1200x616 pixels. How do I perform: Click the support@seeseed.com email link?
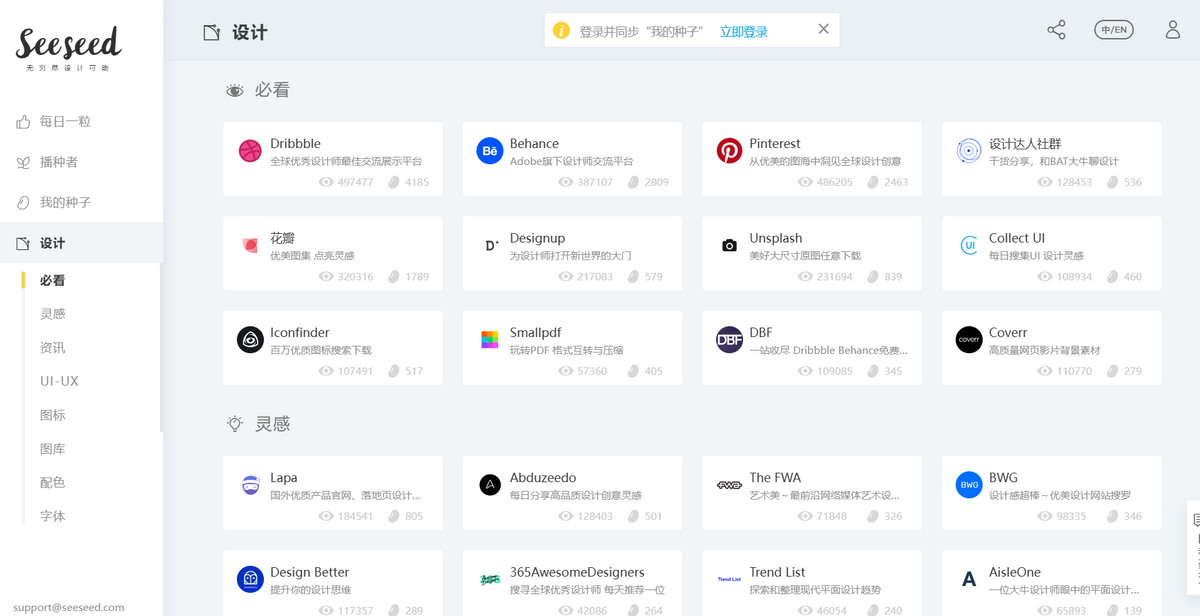coord(68,607)
